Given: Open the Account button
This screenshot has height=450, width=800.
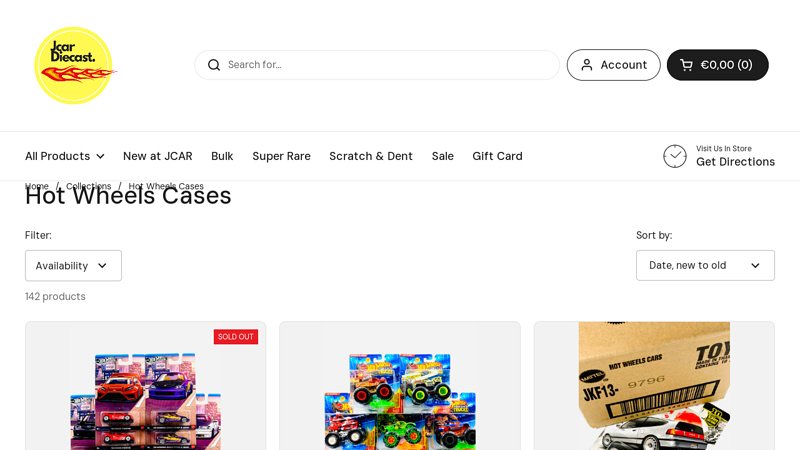Looking at the screenshot, I should pyautogui.click(x=613, y=65).
